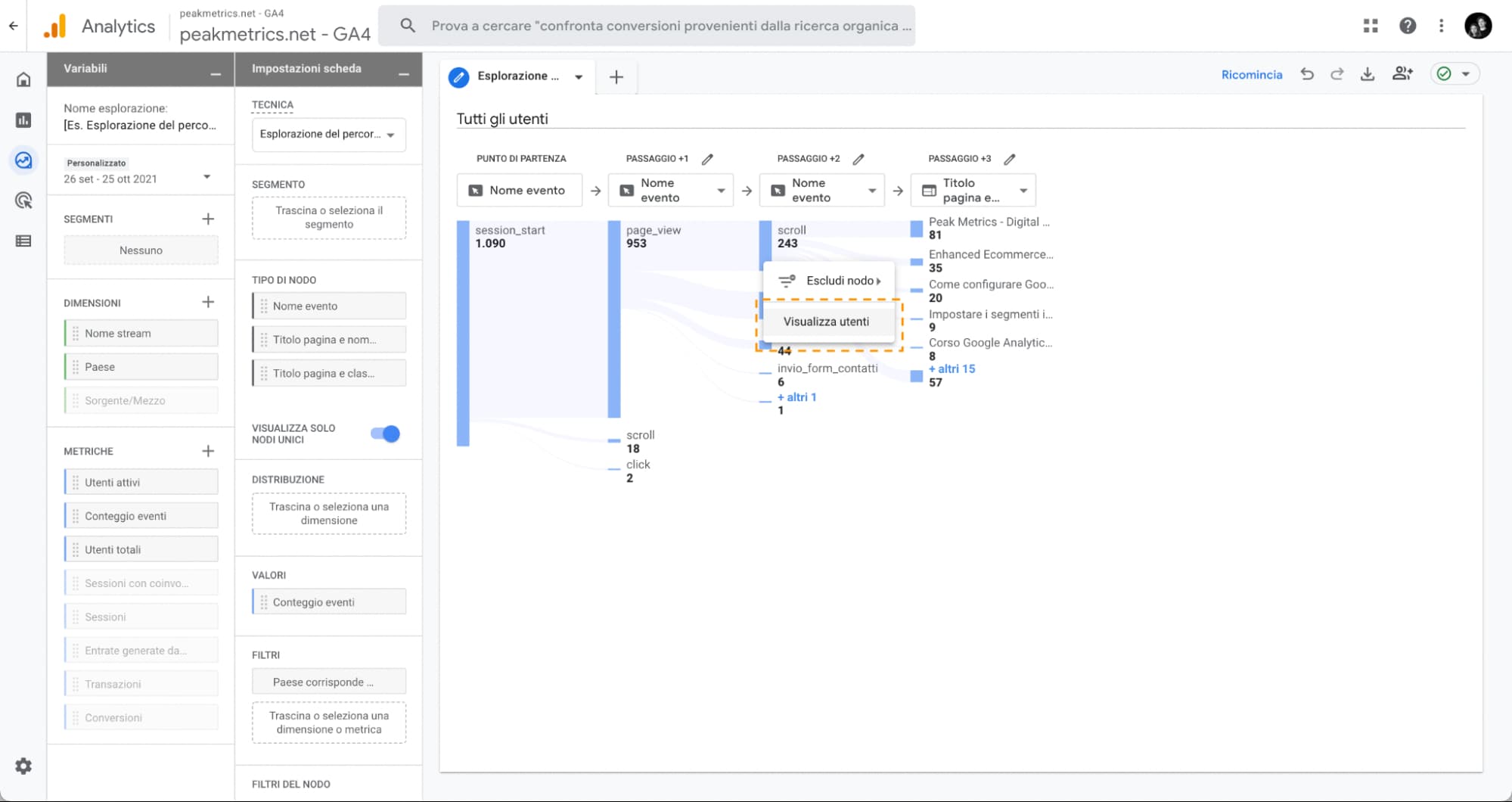Add new segment with plus icon
The image size is (1512, 802).
click(208, 219)
